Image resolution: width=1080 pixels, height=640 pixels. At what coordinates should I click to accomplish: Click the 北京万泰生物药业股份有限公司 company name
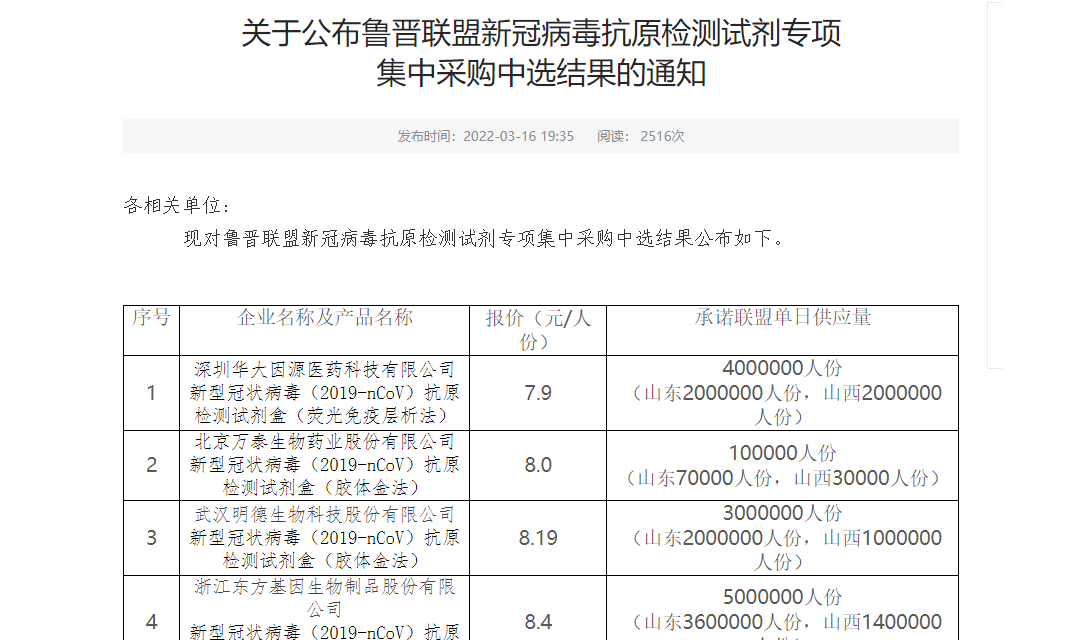pyautogui.click(x=324, y=442)
